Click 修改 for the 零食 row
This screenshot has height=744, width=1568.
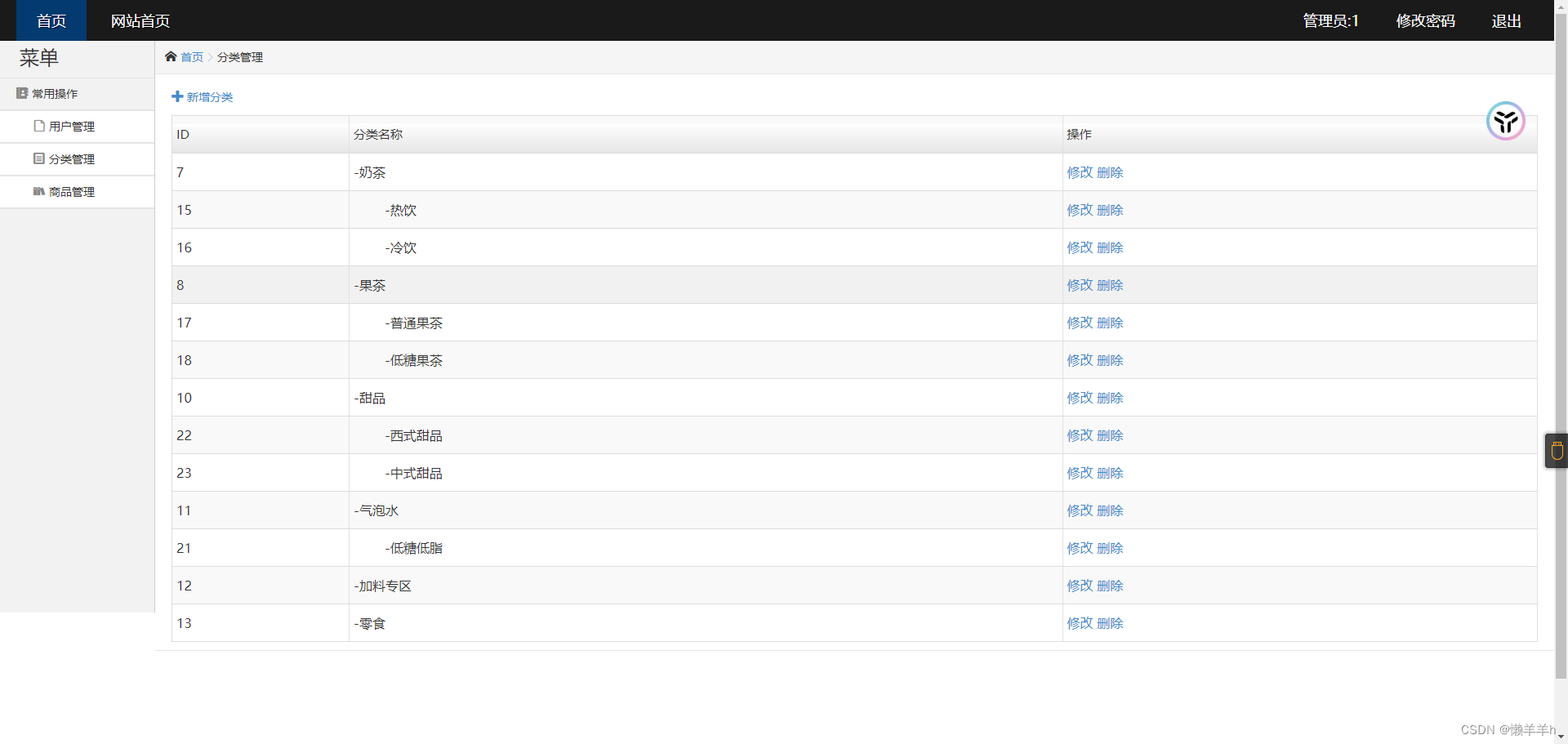tap(1080, 623)
